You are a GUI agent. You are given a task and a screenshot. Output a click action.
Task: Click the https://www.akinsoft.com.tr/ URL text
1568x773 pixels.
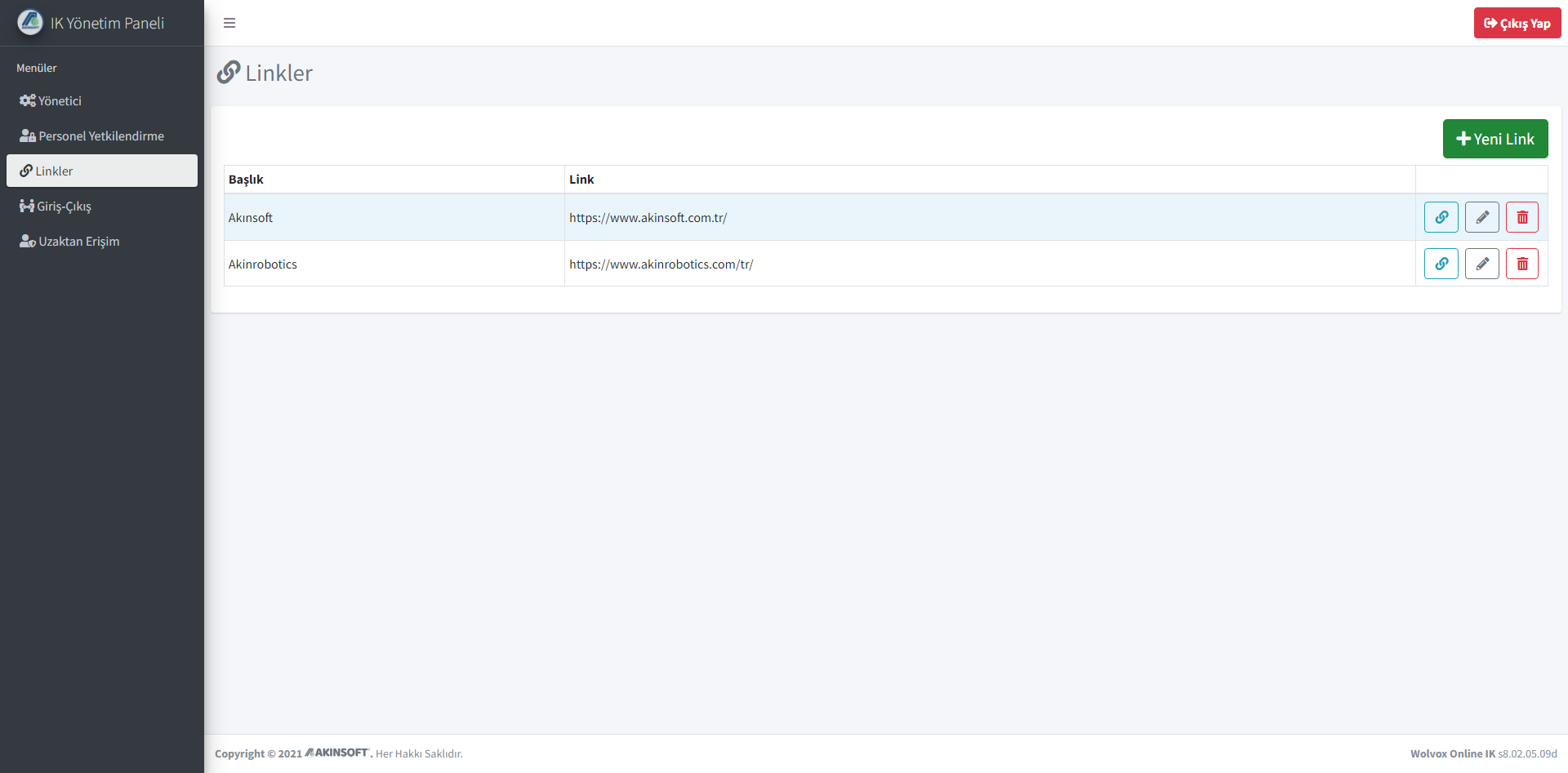[x=648, y=218]
